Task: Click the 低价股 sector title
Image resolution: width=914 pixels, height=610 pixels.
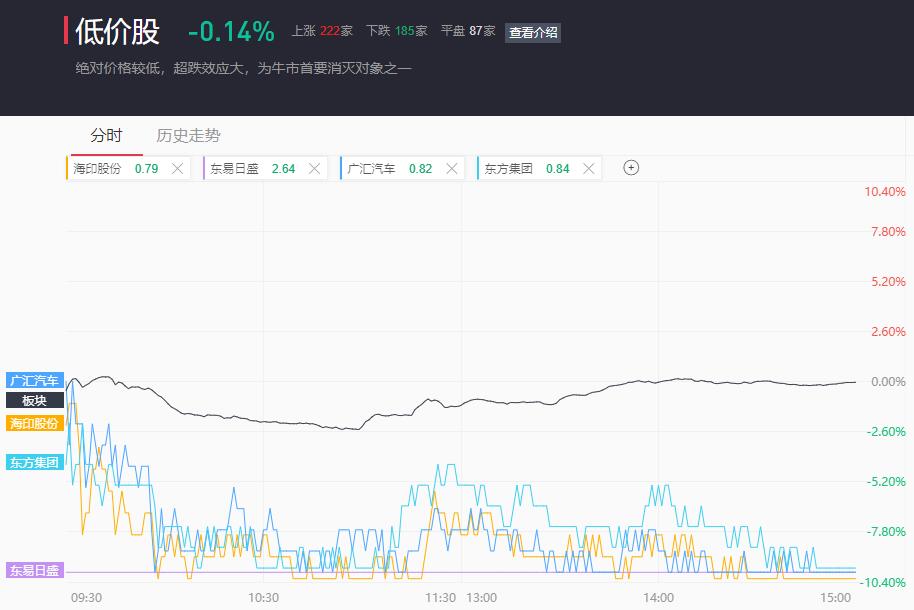Action: pos(117,31)
